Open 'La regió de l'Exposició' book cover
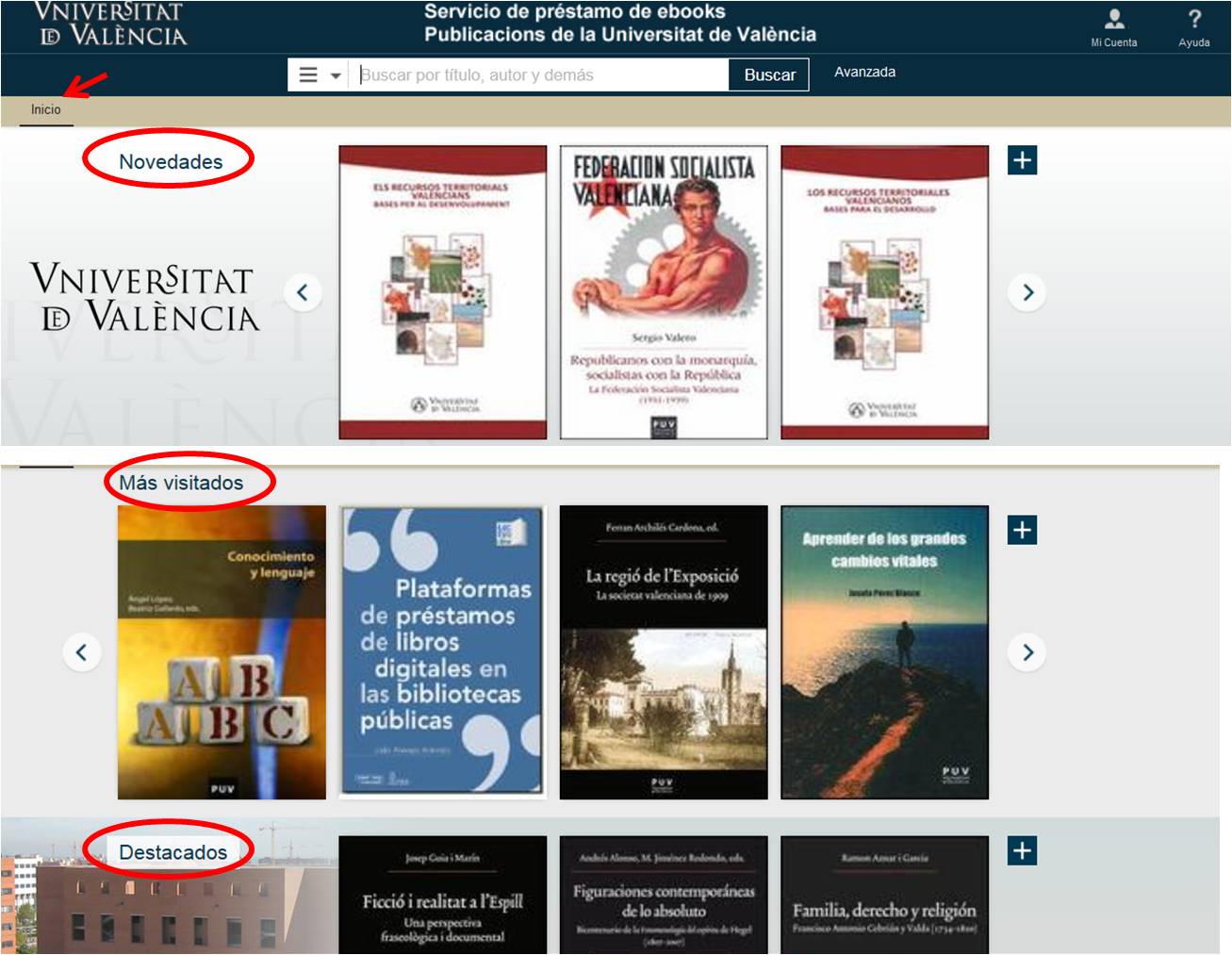The width and height of the screenshot is (1232, 955). pyautogui.click(x=664, y=652)
